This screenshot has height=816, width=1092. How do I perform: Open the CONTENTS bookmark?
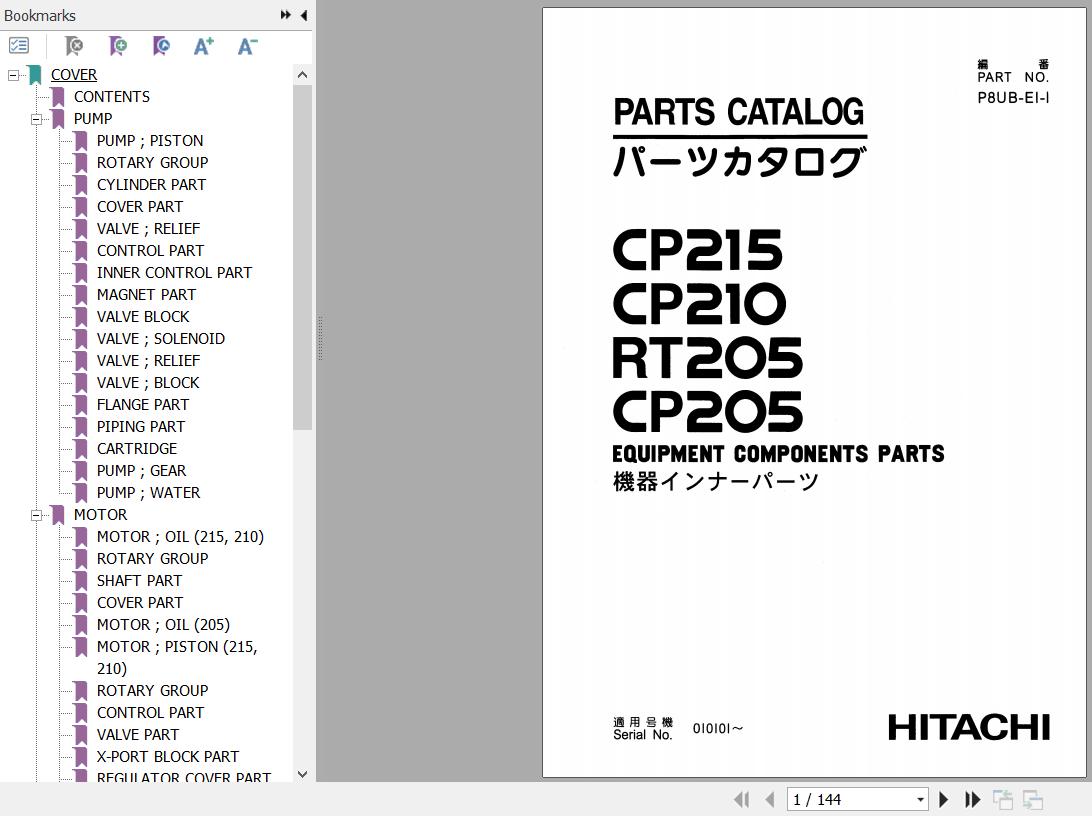click(x=111, y=97)
